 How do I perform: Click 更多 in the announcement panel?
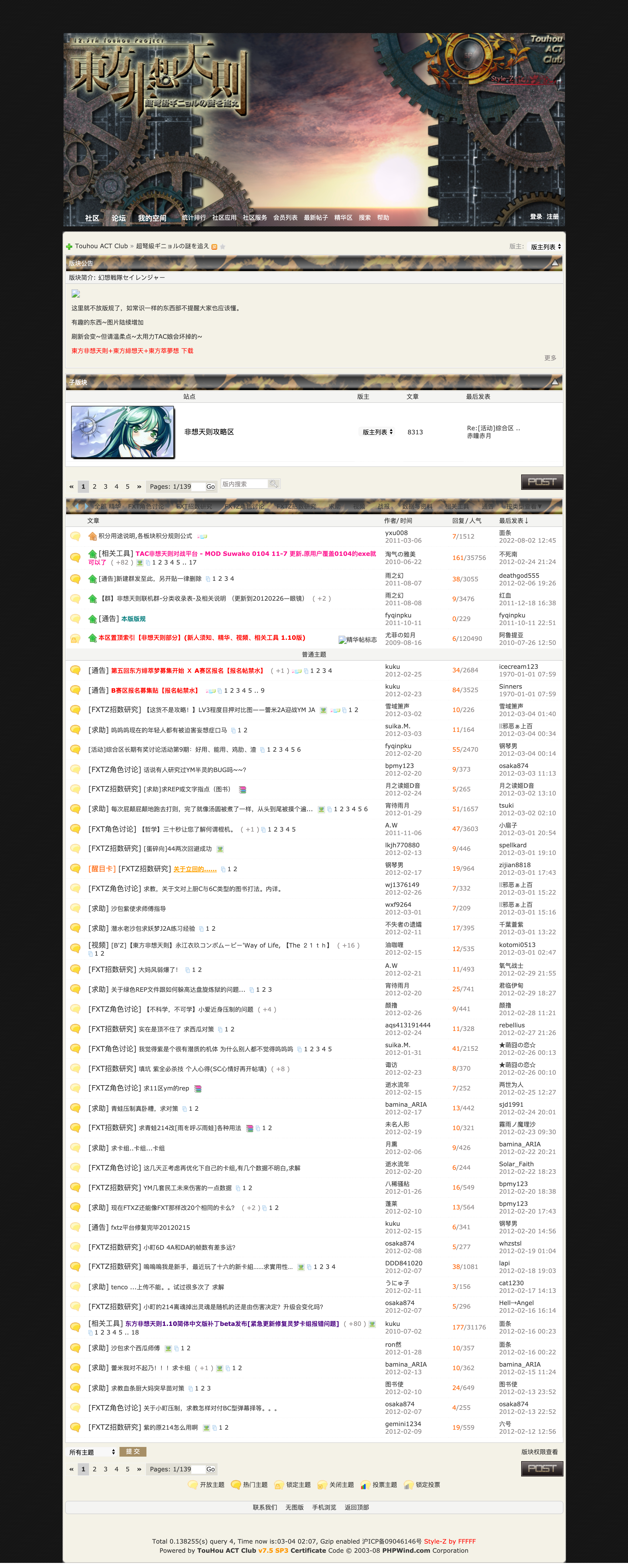pos(550,358)
